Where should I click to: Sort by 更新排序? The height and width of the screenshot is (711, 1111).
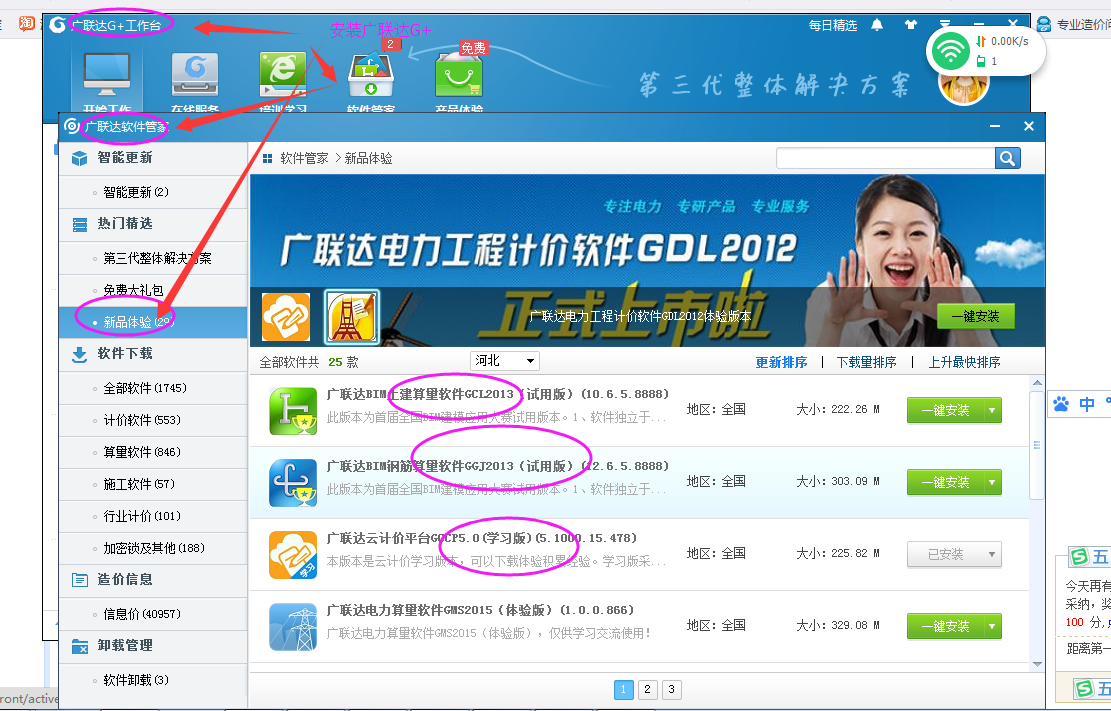781,362
